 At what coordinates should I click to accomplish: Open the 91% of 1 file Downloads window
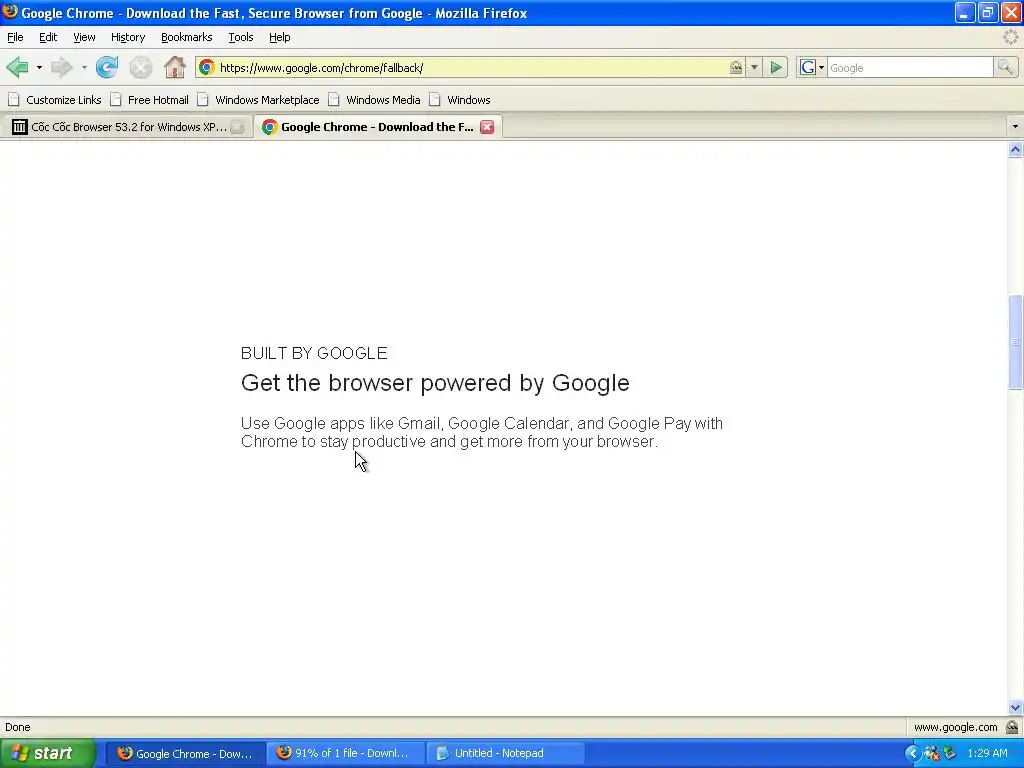pos(345,753)
